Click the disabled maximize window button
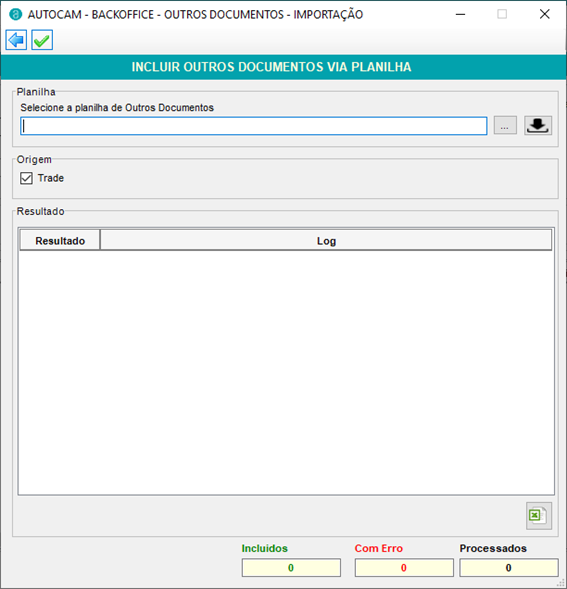The image size is (567, 589). (502, 14)
